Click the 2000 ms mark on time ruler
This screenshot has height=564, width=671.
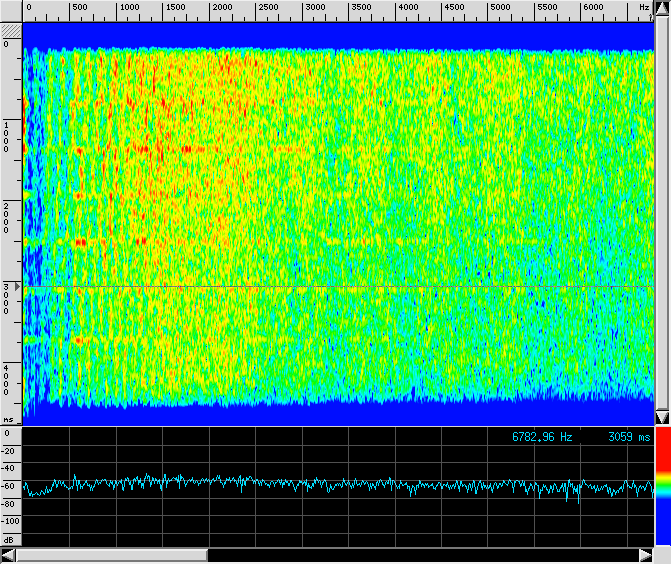click(x=7, y=218)
